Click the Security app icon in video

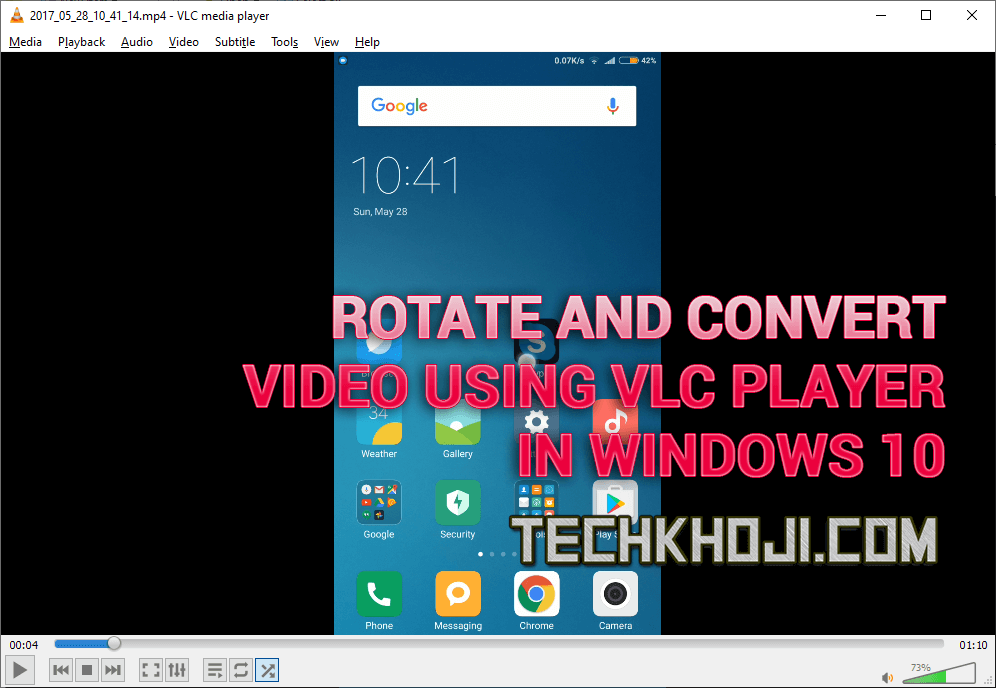tap(457, 503)
